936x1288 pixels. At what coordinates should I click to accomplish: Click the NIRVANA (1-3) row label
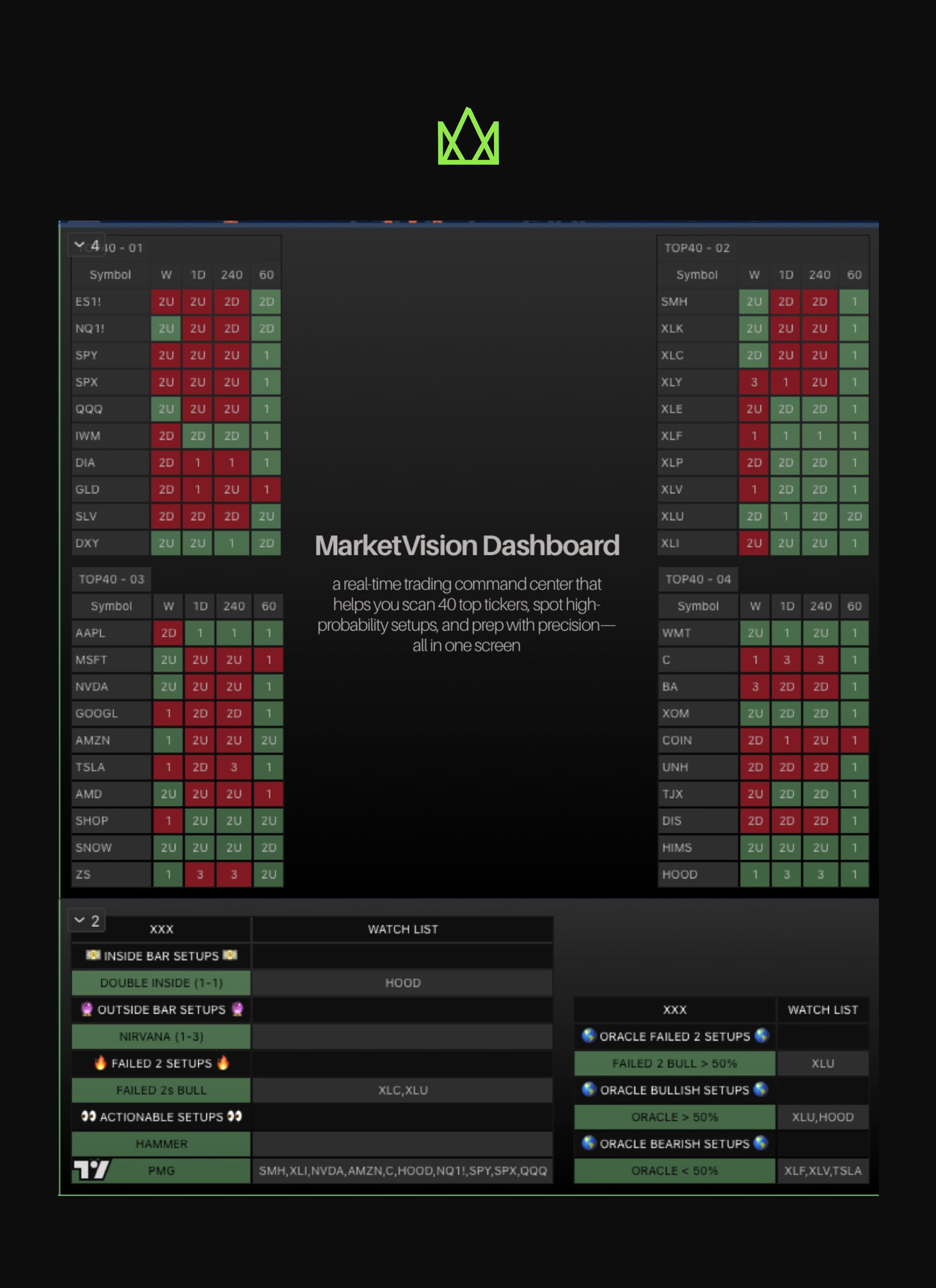[161, 1037]
